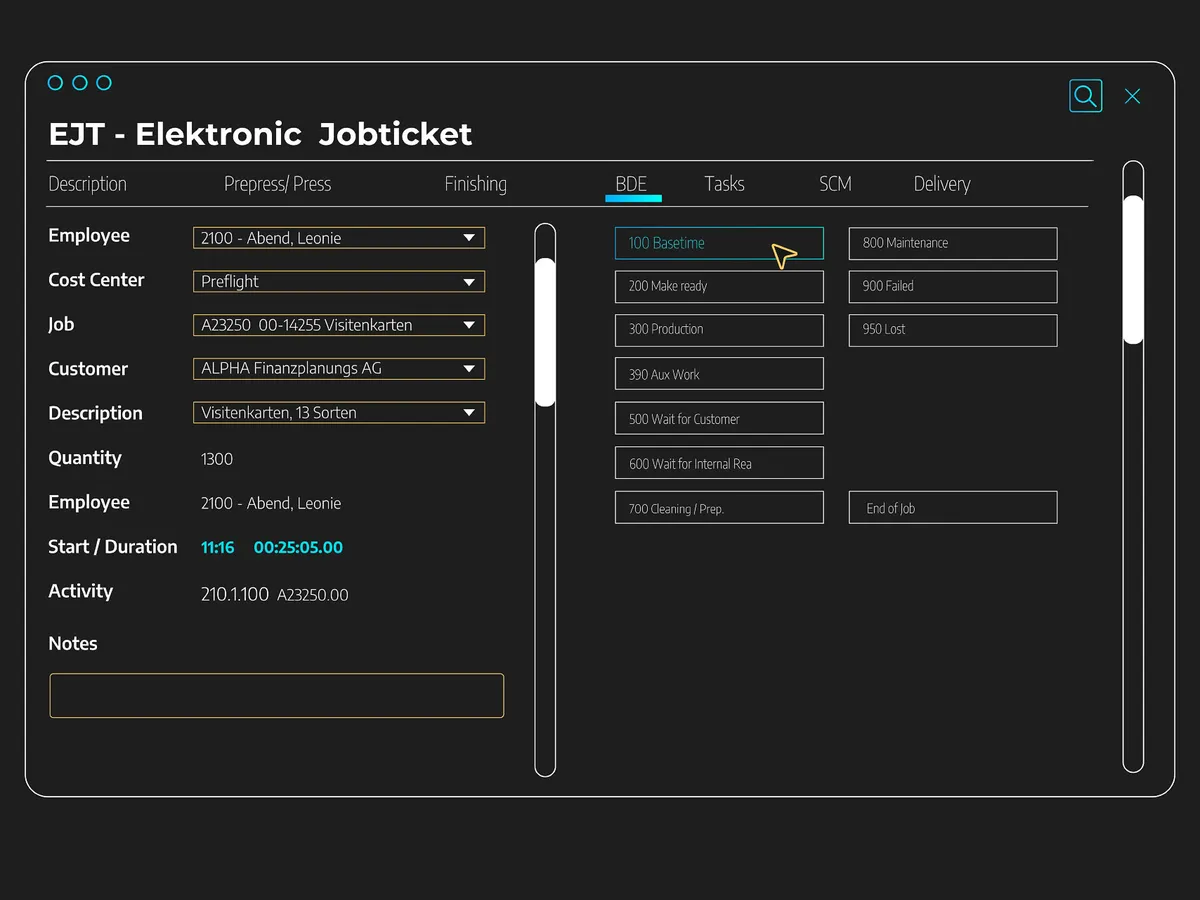1200x900 pixels.
Task: Click the 300 Production button
Action: click(x=719, y=330)
